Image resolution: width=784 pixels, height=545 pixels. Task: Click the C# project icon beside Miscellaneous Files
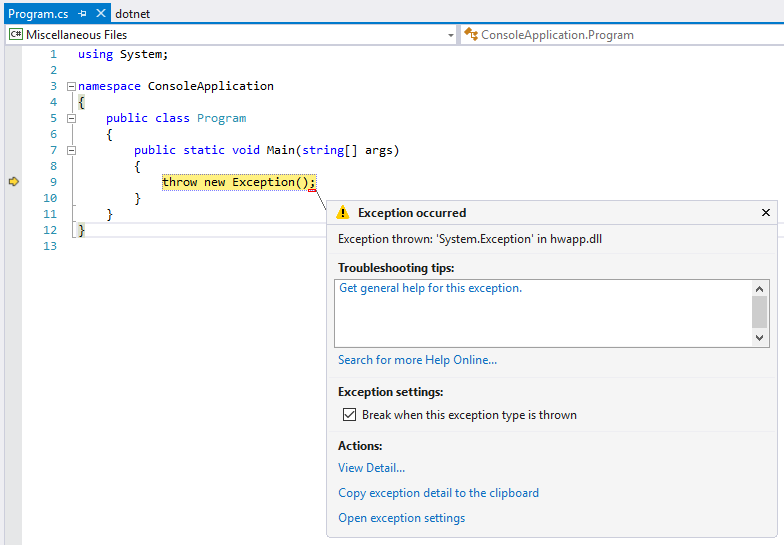pyautogui.click(x=16, y=34)
